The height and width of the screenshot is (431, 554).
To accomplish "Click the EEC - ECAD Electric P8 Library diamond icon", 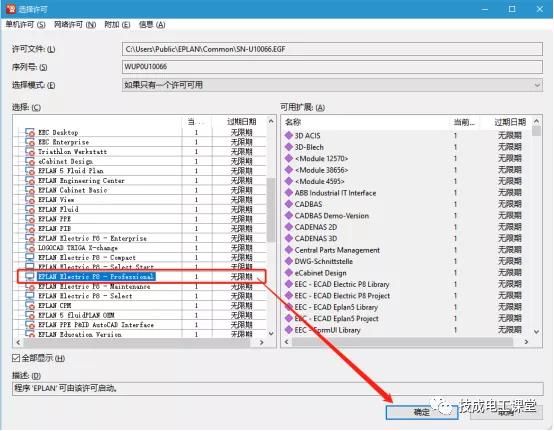I will (x=289, y=284).
